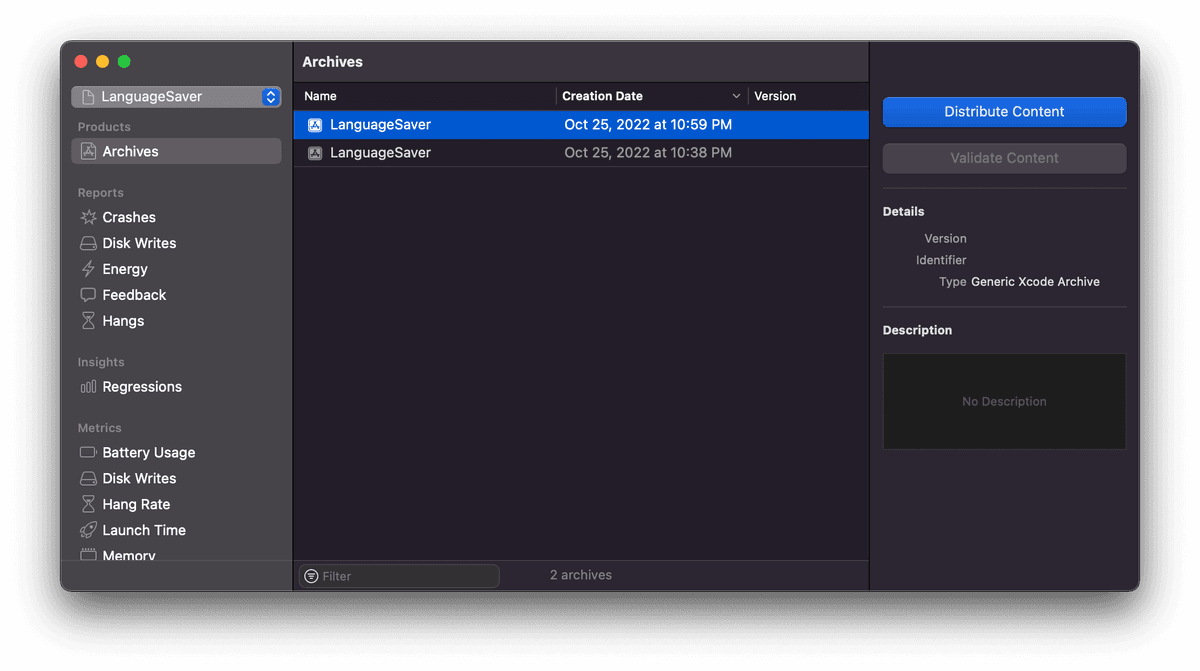Screen dimensions: 1200x671
Task: Toggle the Creation Date sort chevron
Action: pyautogui.click(x=736, y=96)
